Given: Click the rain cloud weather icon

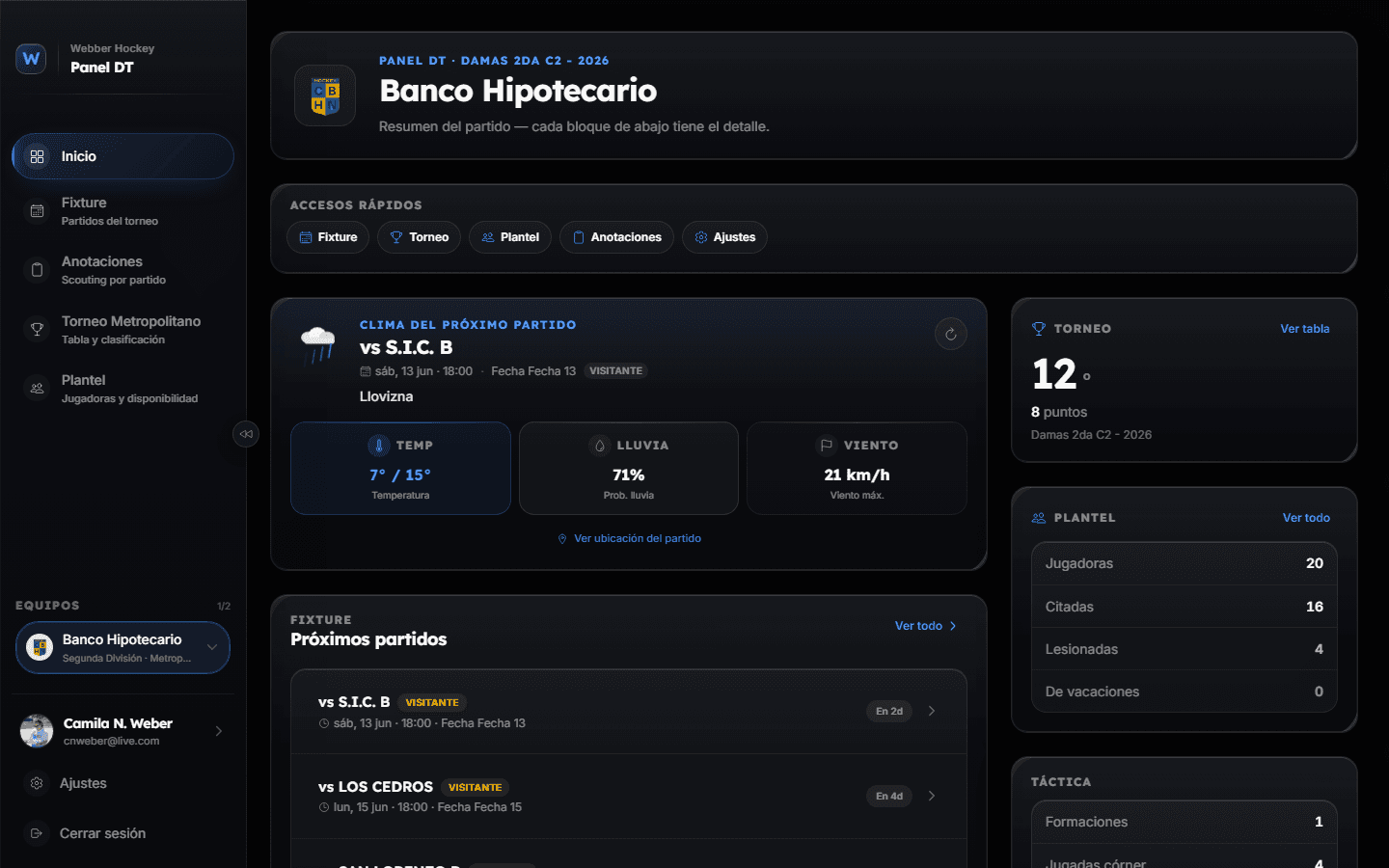Looking at the screenshot, I should (x=318, y=343).
